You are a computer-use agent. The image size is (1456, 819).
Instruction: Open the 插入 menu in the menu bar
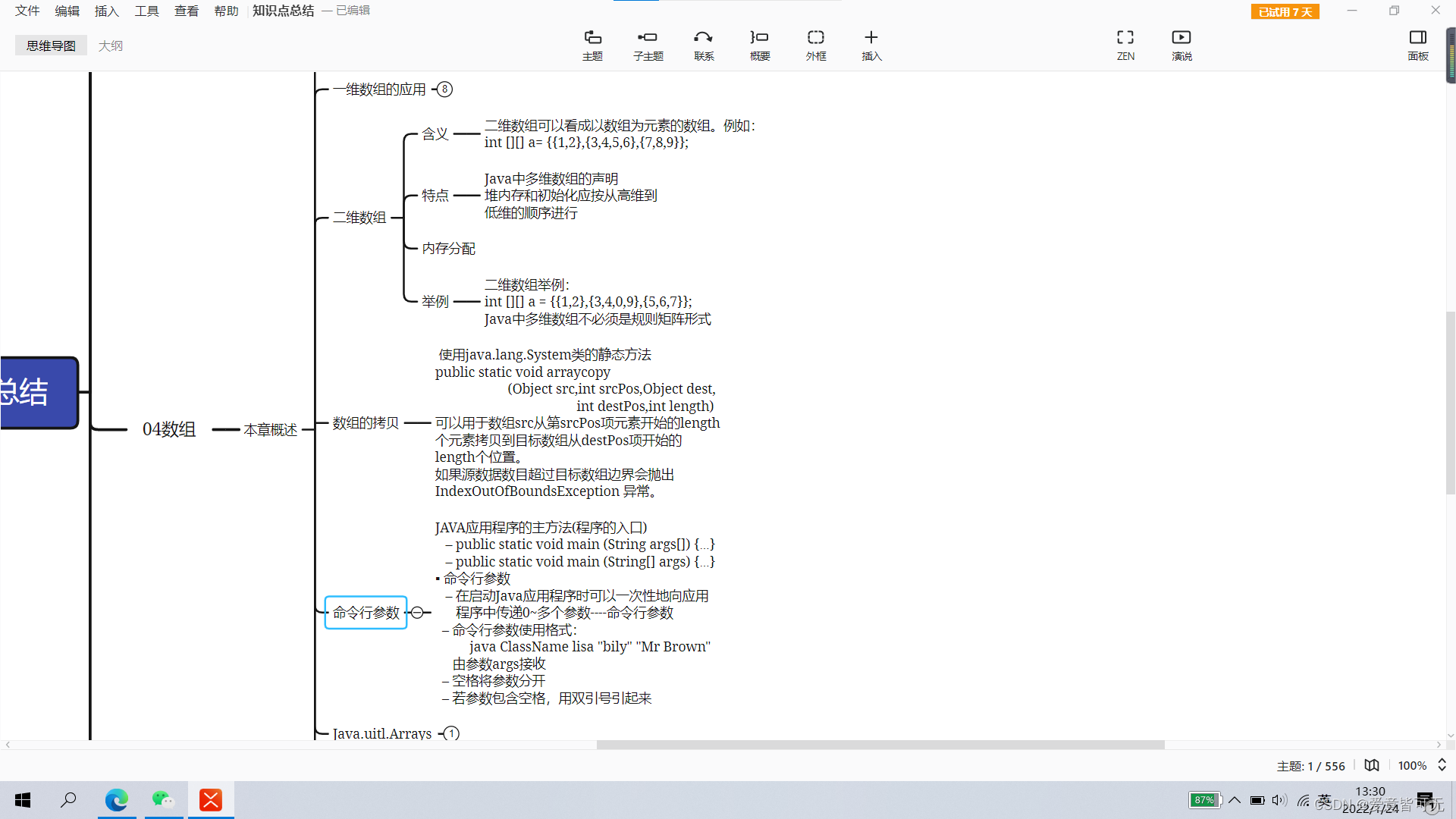point(106,11)
